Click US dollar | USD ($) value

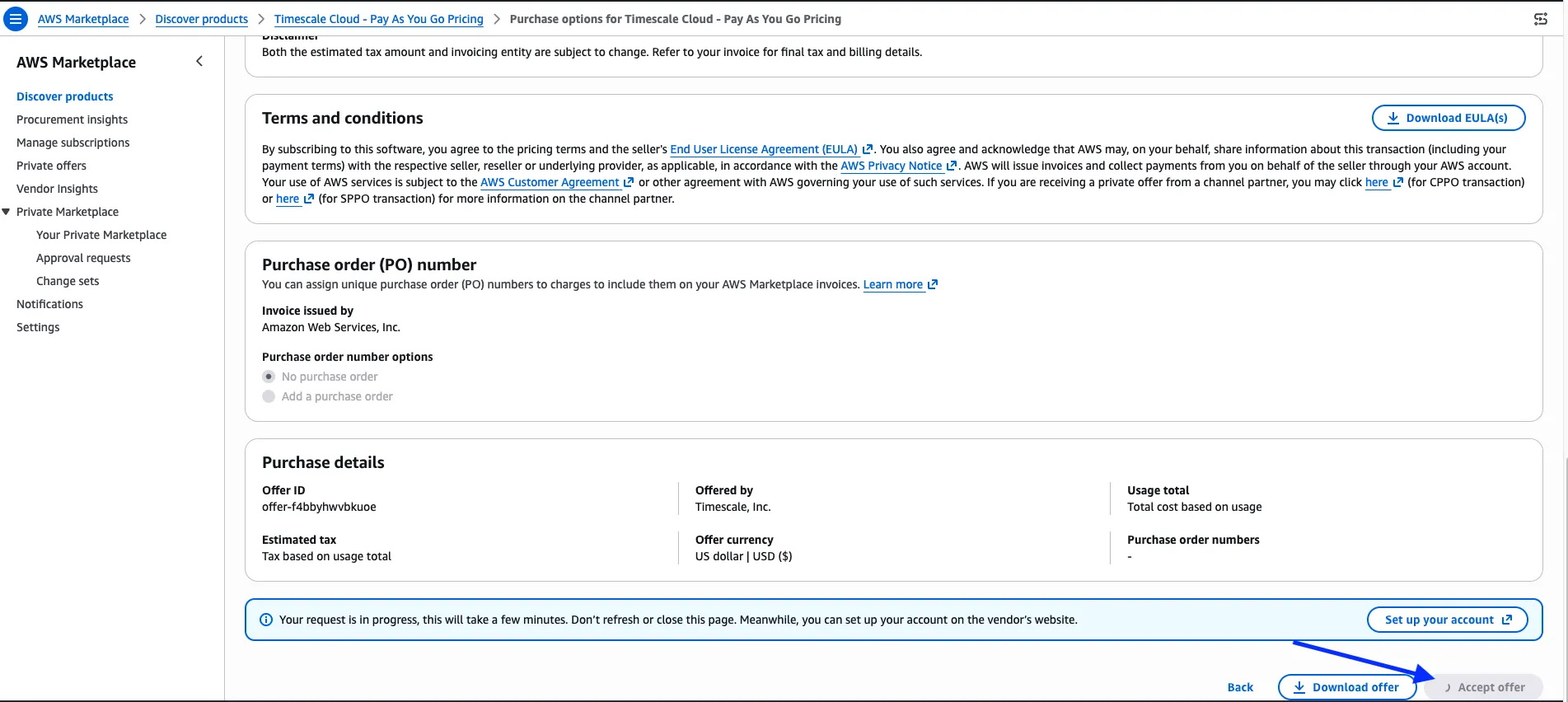point(744,556)
